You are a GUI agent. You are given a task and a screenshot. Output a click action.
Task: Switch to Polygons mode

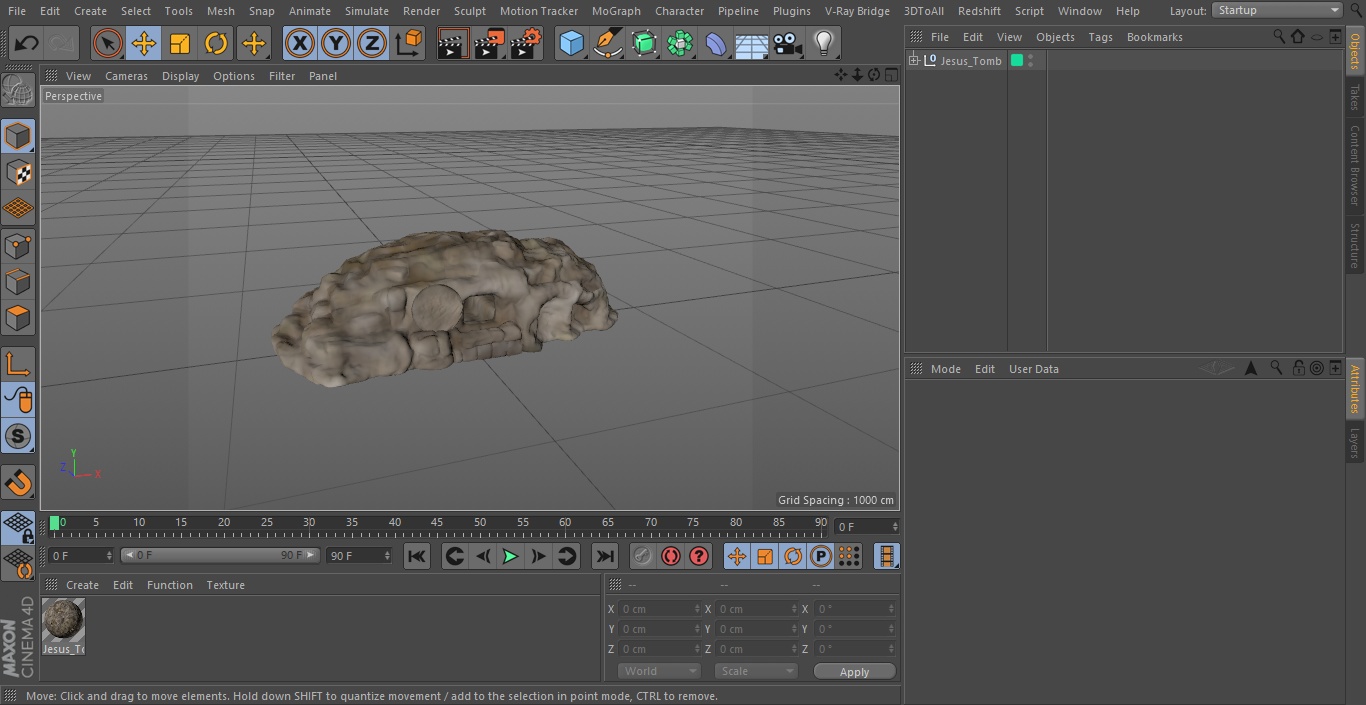tap(18, 318)
